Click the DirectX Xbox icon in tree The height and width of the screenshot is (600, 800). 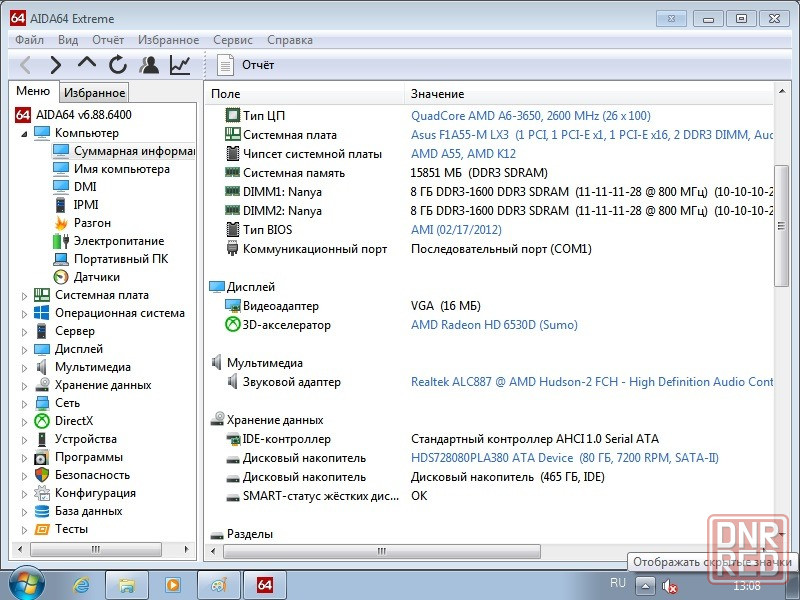(x=42, y=421)
